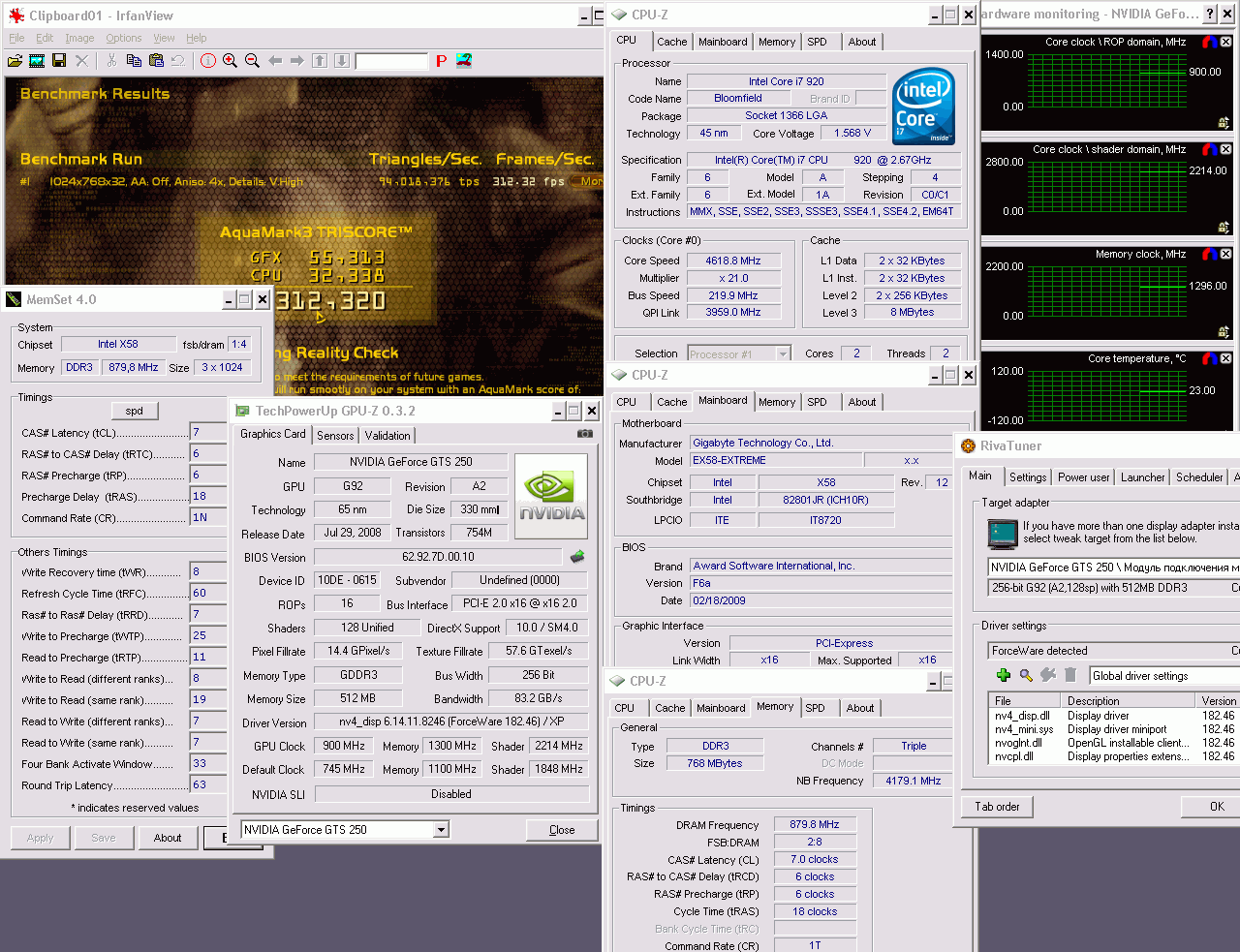Open the Image menu in IrfanView
Viewport: 1240px width, 952px height.
(79, 38)
